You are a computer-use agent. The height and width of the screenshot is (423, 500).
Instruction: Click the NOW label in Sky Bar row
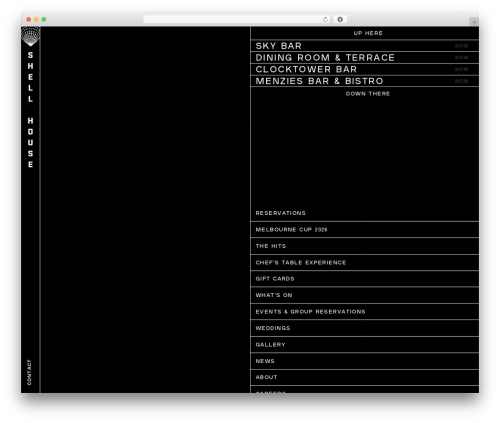tap(461, 46)
